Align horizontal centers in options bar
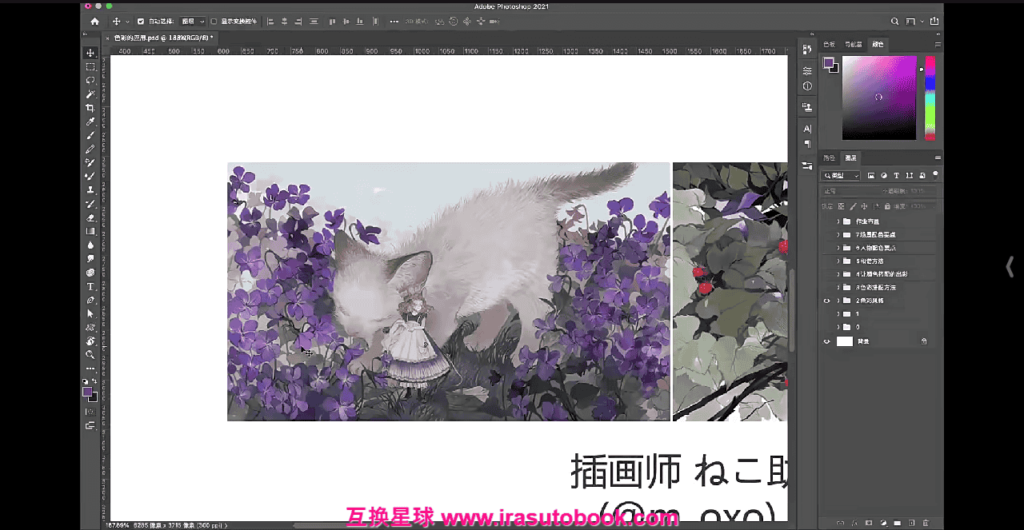Viewport: 1024px width, 530px height. (x=285, y=22)
